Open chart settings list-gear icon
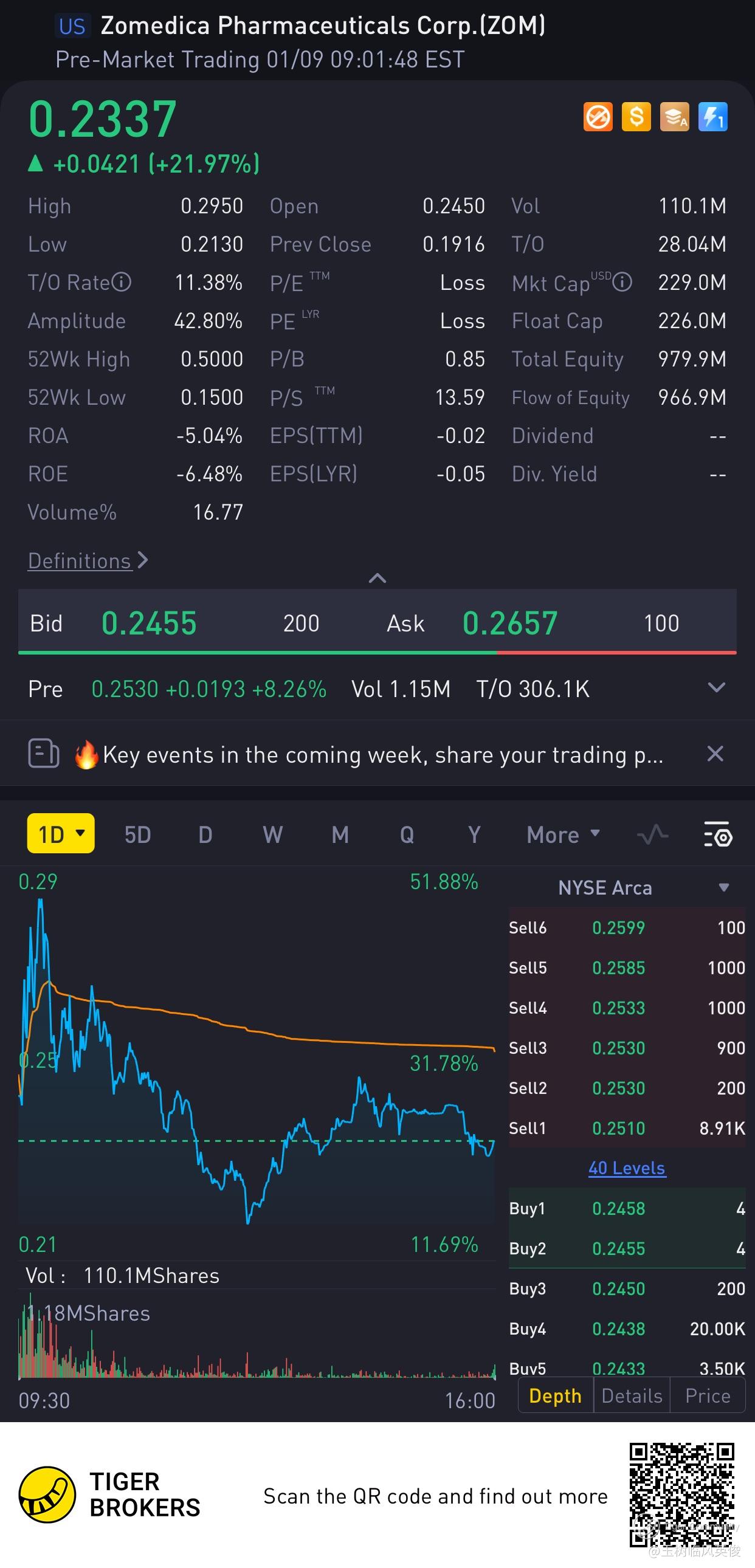Image resolution: width=755 pixels, height=1568 pixels. (718, 834)
